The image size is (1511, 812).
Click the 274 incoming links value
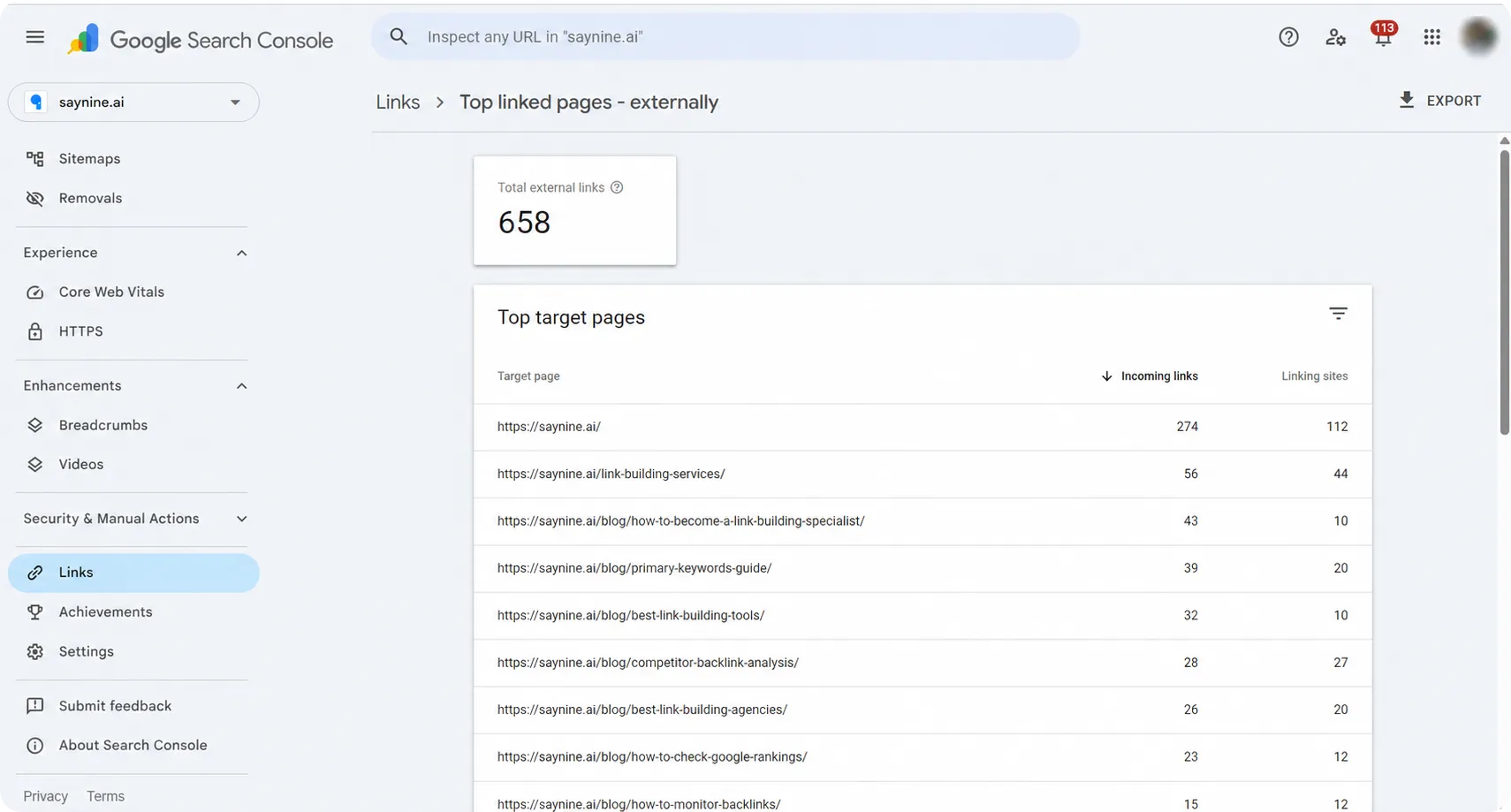point(1187,427)
